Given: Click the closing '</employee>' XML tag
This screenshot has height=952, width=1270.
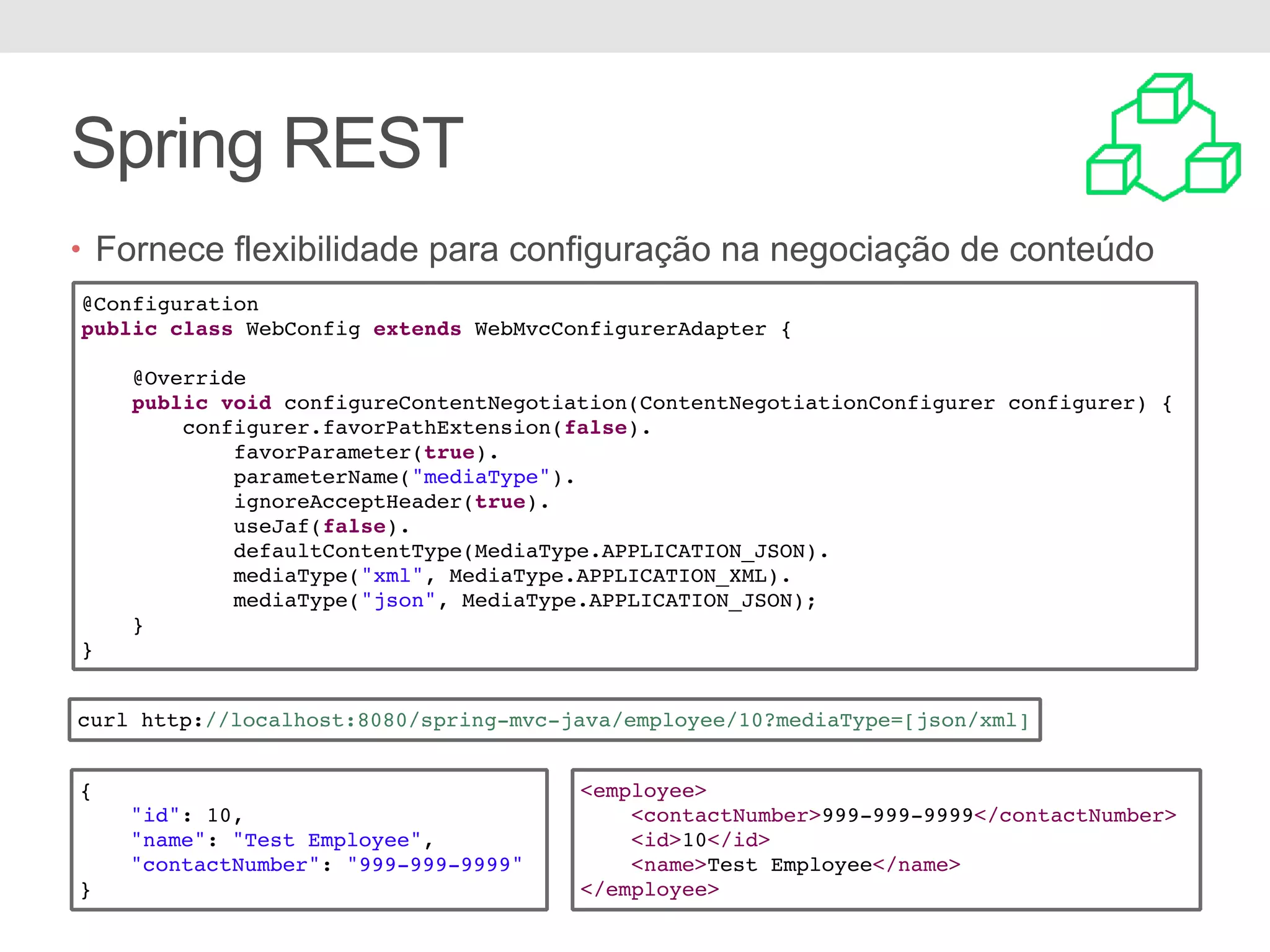Looking at the screenshot, I should click(x=649, y=890).
